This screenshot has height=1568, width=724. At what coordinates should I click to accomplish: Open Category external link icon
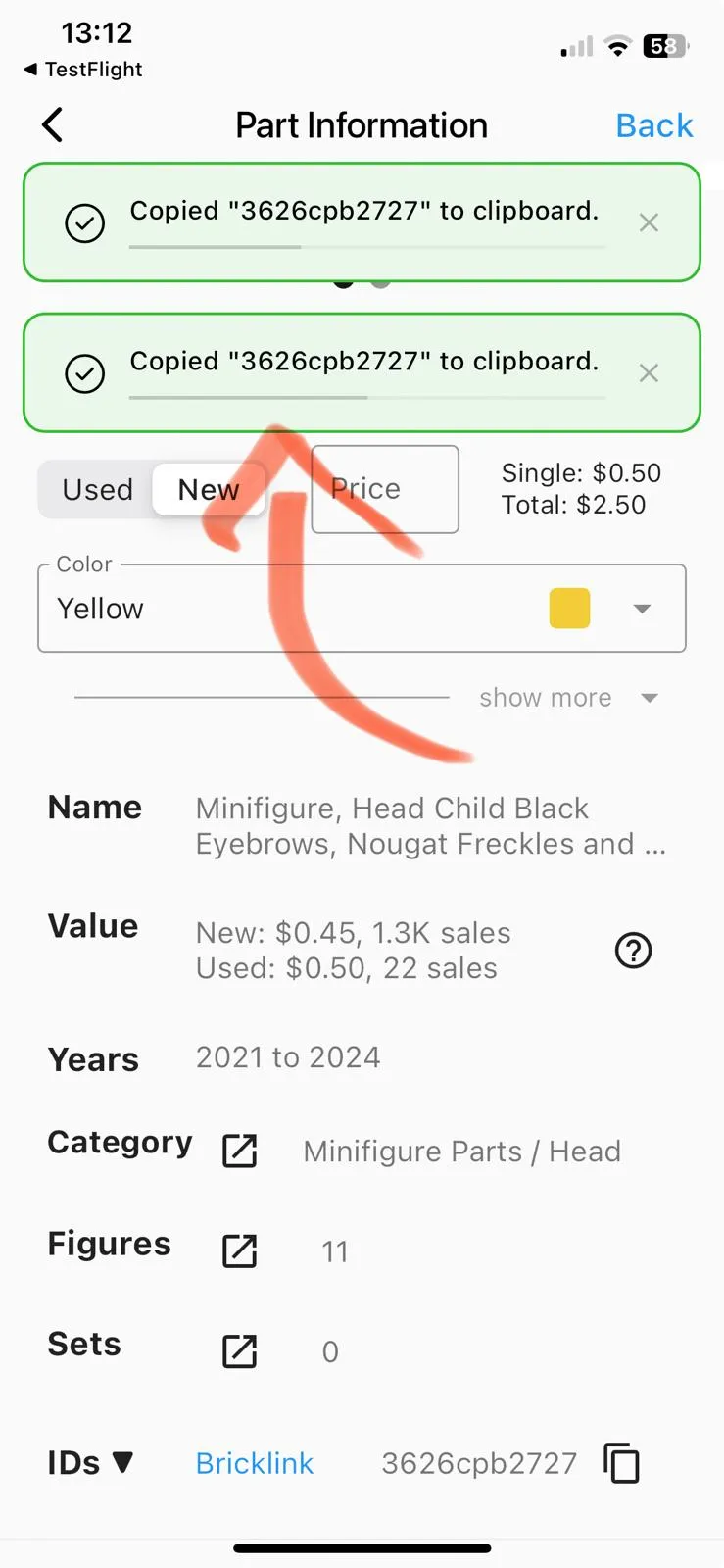(239, 1151)
